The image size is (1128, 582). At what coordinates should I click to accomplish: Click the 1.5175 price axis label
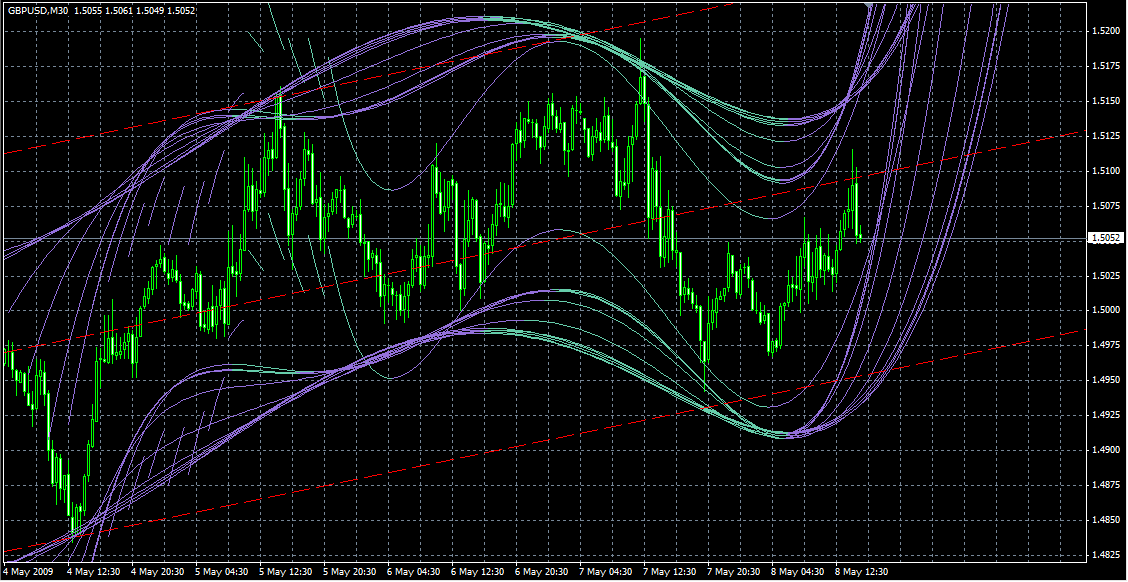[x=1106, y=66]
